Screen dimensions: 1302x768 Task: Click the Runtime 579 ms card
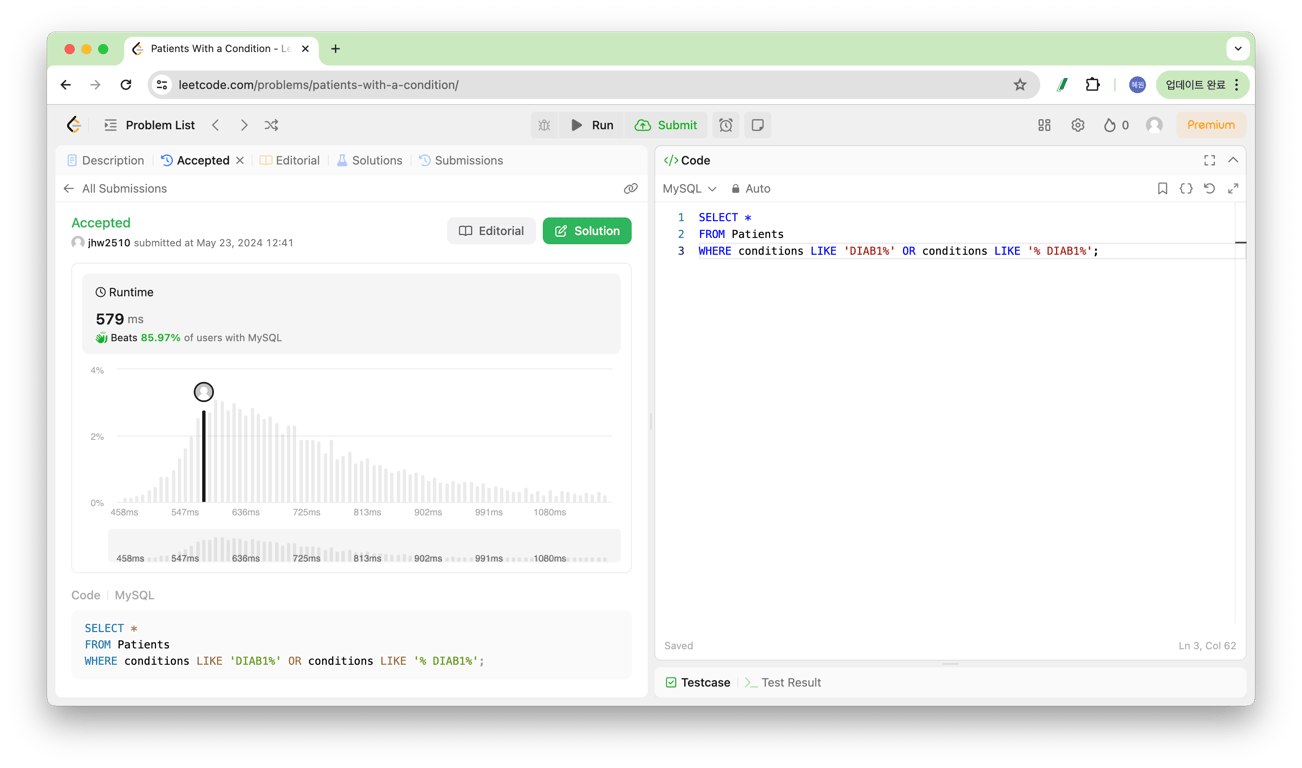tap(351, 314)
